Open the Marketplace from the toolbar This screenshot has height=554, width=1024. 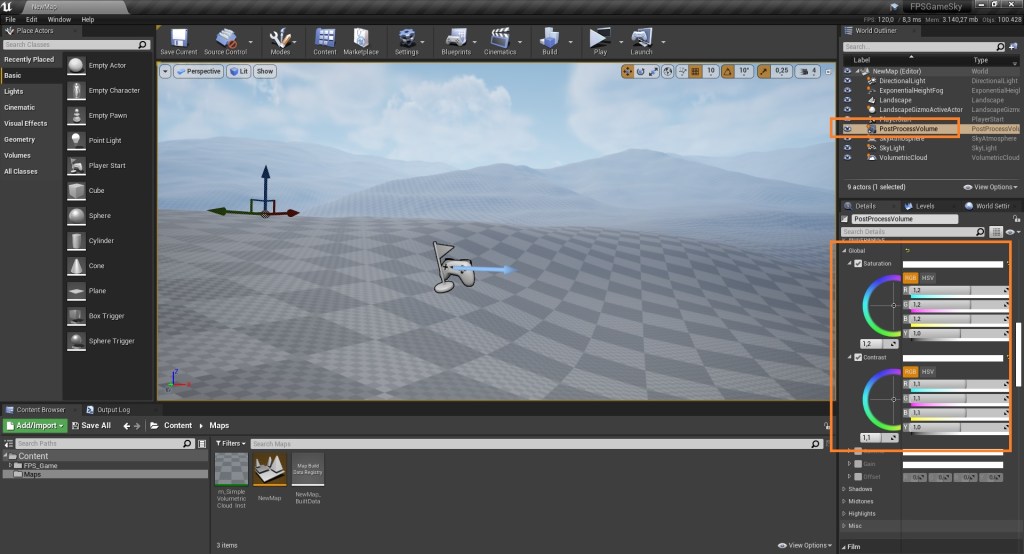coord(361,40)
